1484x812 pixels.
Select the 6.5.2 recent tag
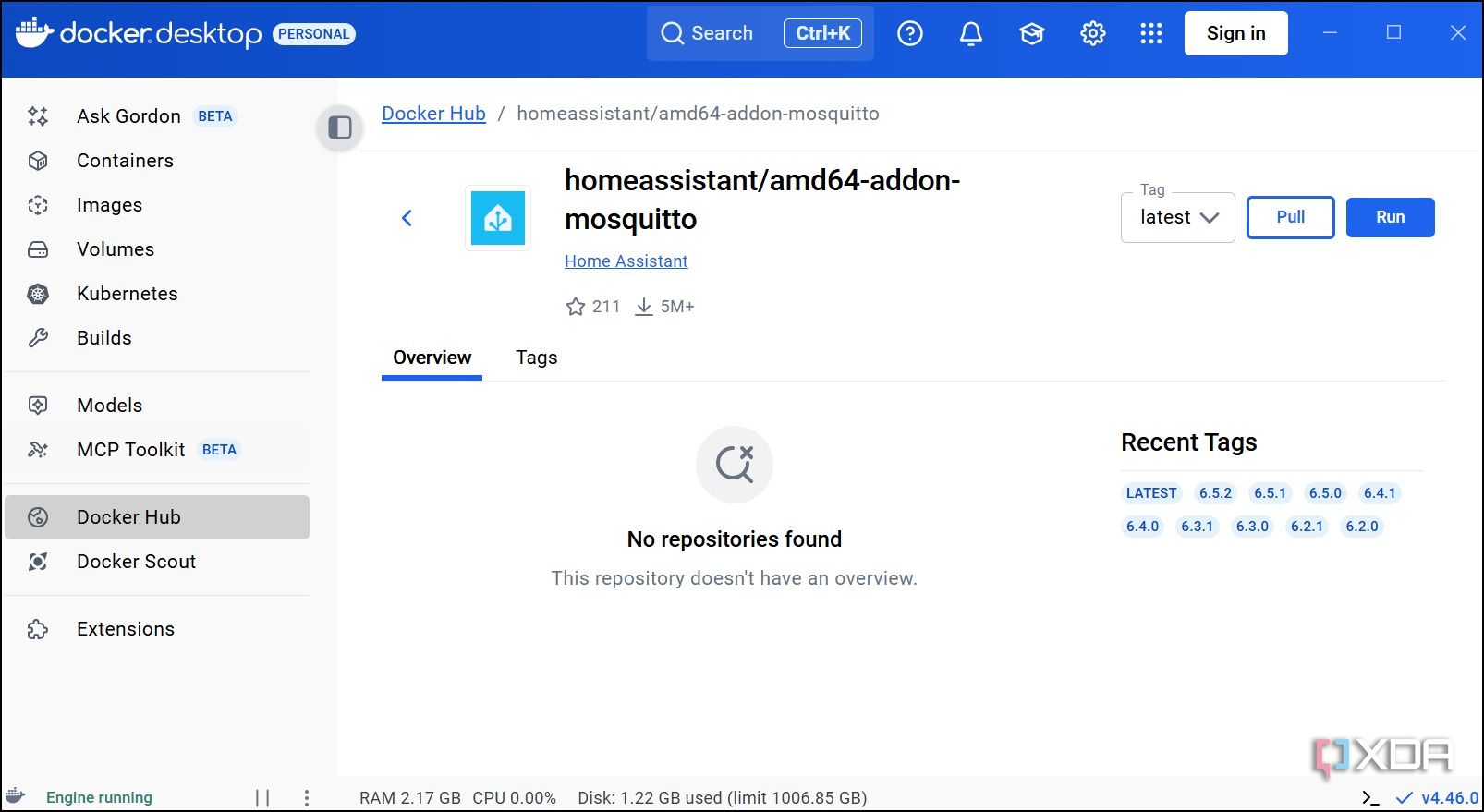(x=1216, y=493)
